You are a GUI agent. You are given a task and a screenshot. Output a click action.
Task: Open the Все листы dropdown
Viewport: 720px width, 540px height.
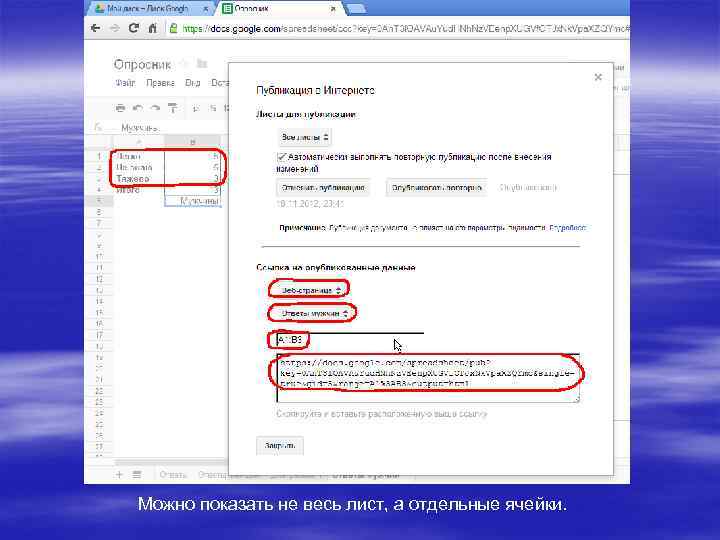point(304,137)
